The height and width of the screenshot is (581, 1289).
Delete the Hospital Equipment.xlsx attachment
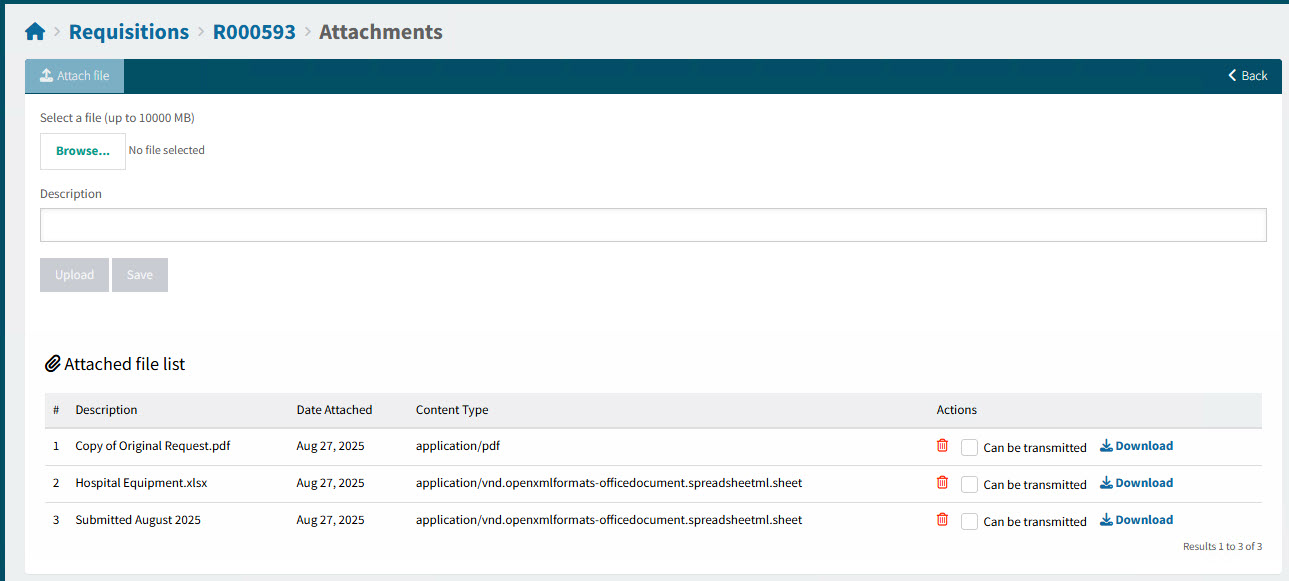tap(941, 483)
